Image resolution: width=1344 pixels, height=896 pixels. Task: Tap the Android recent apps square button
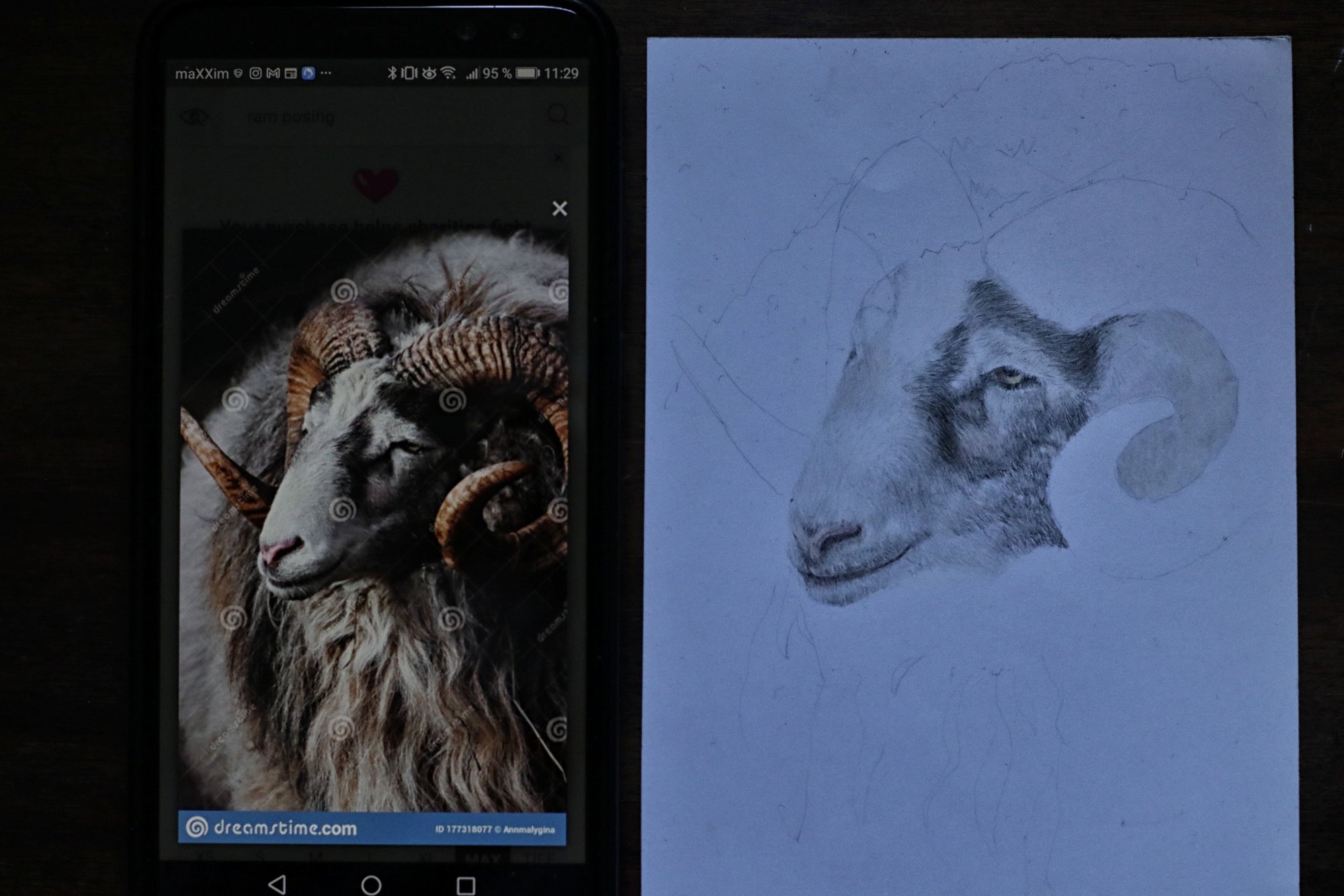coord(466,885)
